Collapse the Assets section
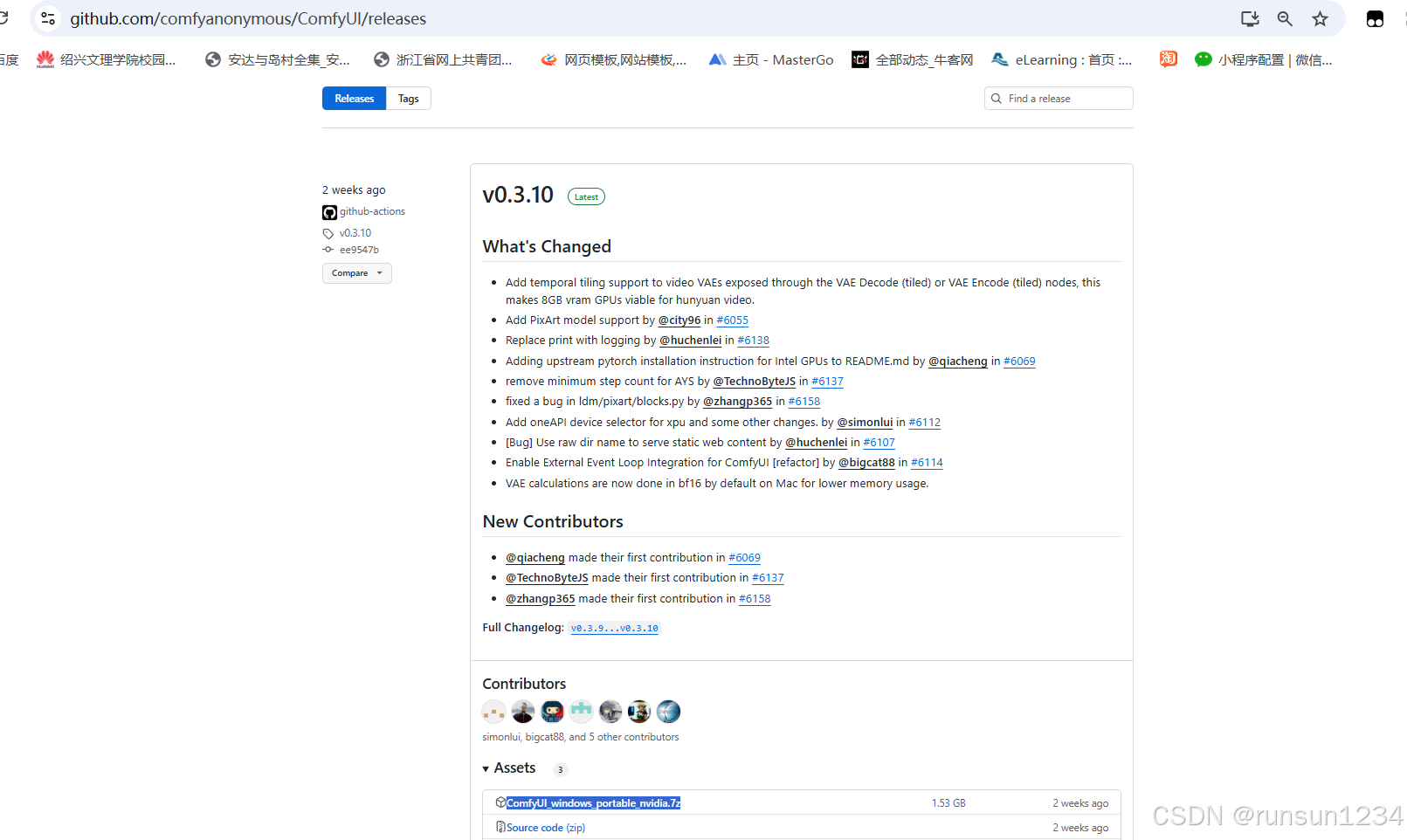This screenshot has height=840, width=1407. (509, 768)
